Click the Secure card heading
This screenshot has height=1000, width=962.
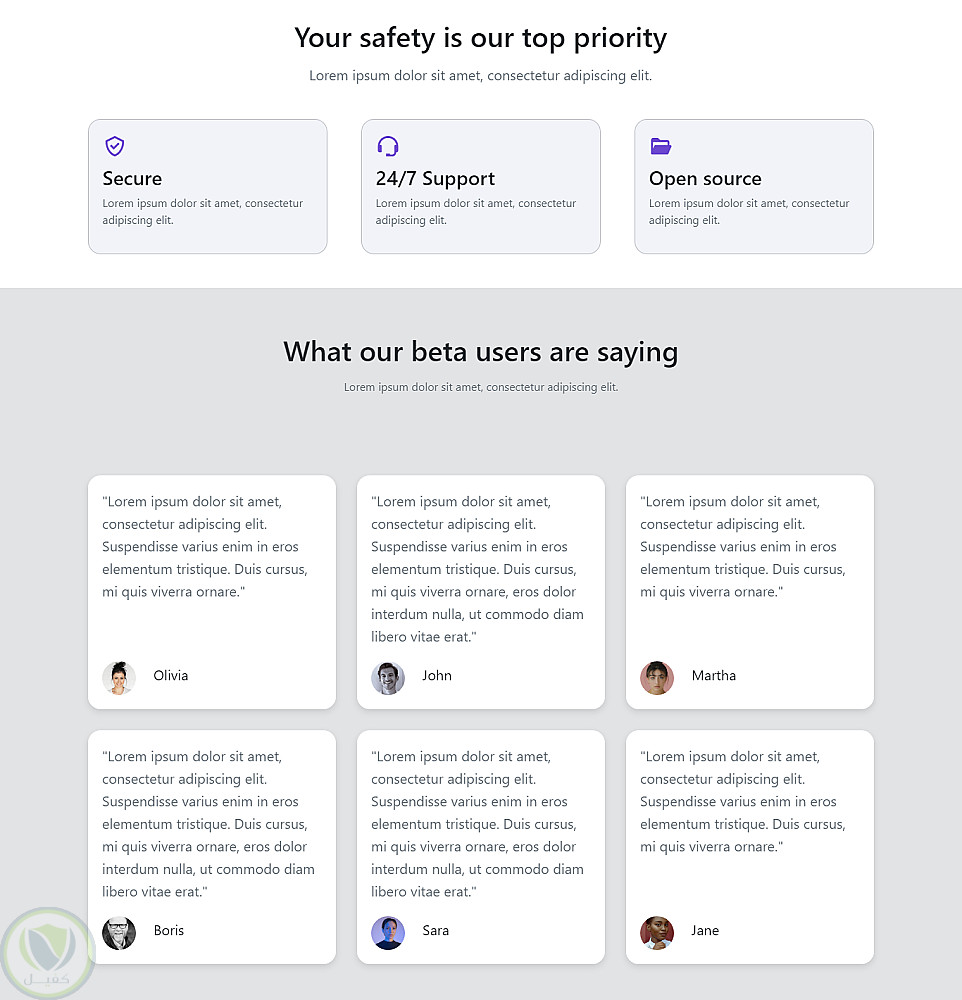(x=132, y=179)
